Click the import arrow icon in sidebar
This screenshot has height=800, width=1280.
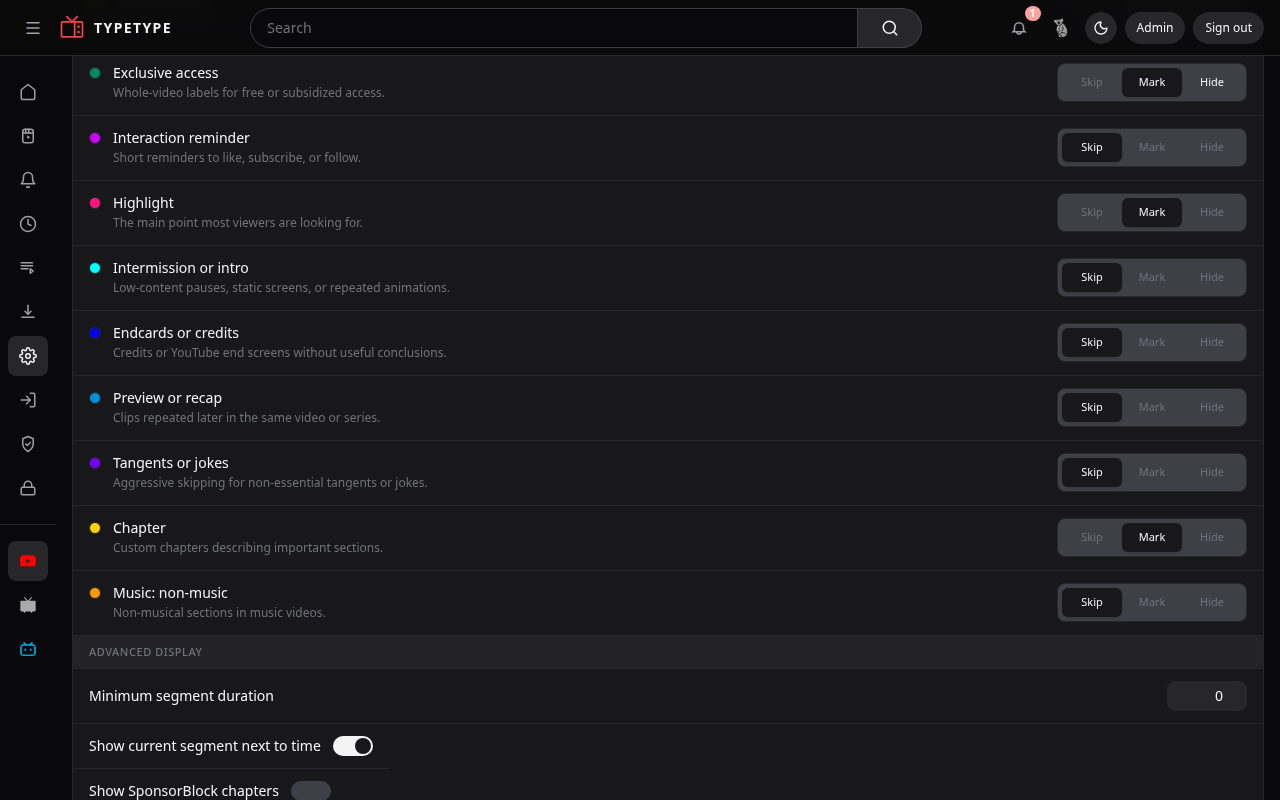coord(28,400)
